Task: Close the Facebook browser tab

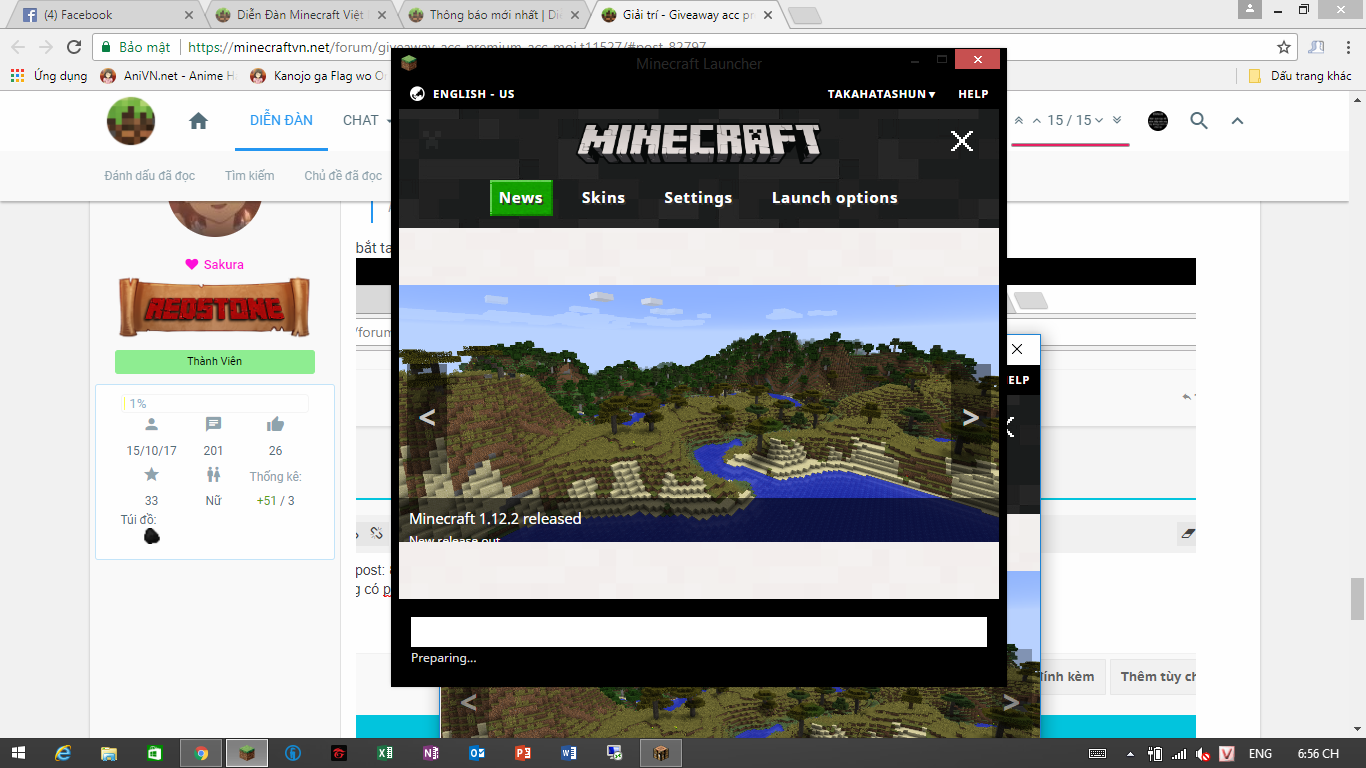Action: click(190, 15)
